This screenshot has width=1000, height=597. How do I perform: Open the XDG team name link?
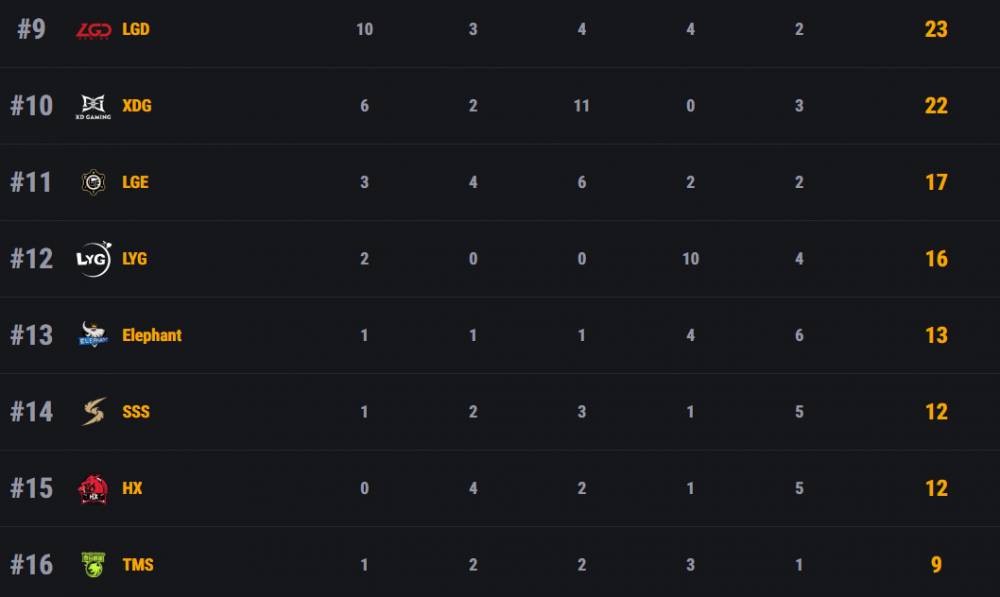pos(137,106)
